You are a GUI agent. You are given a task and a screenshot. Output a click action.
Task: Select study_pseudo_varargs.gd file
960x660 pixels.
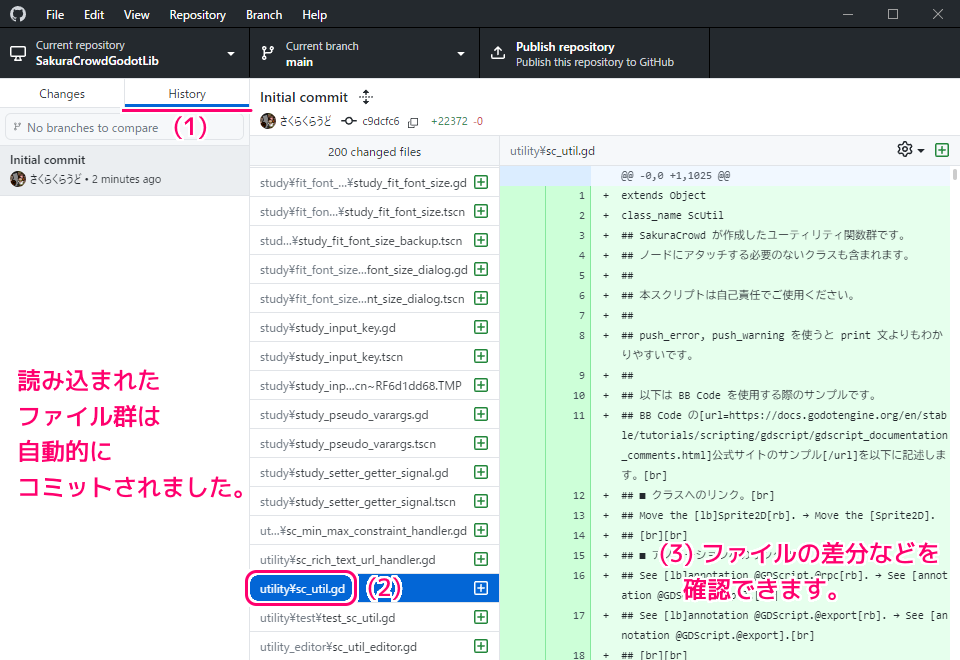(x=374, y=414)
